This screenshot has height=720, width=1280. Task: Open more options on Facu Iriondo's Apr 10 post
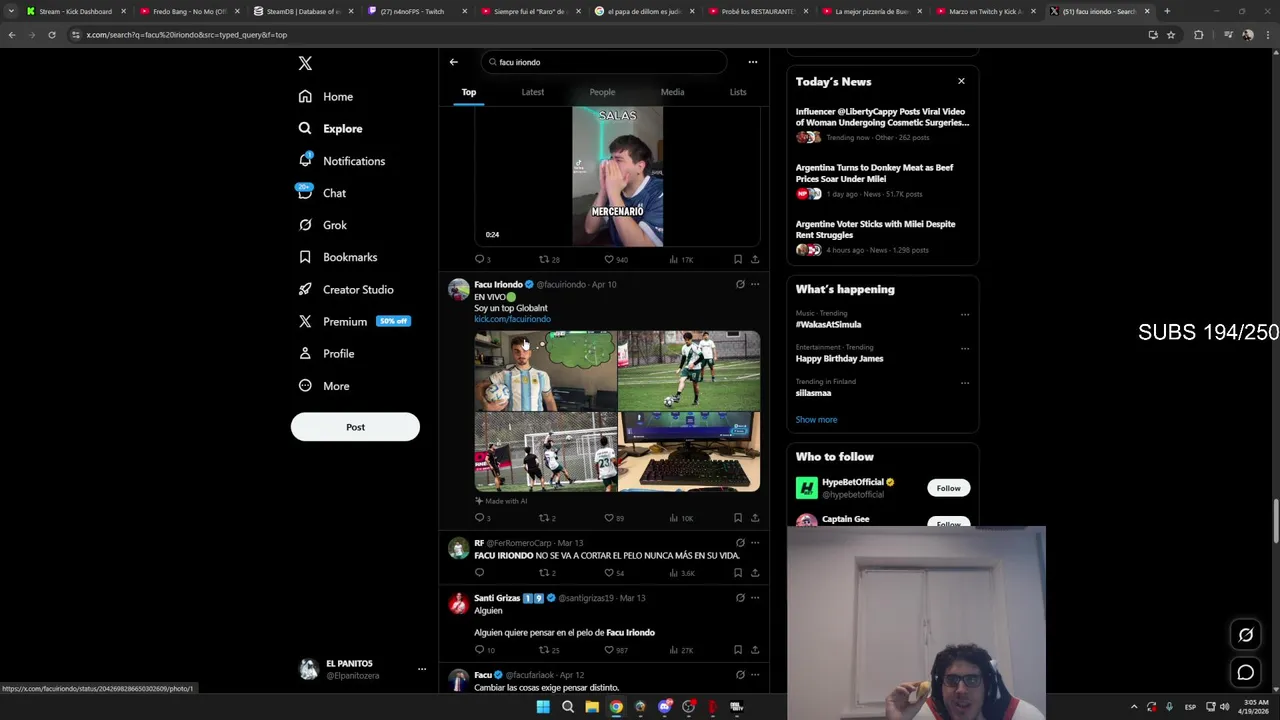coord(755,284)
